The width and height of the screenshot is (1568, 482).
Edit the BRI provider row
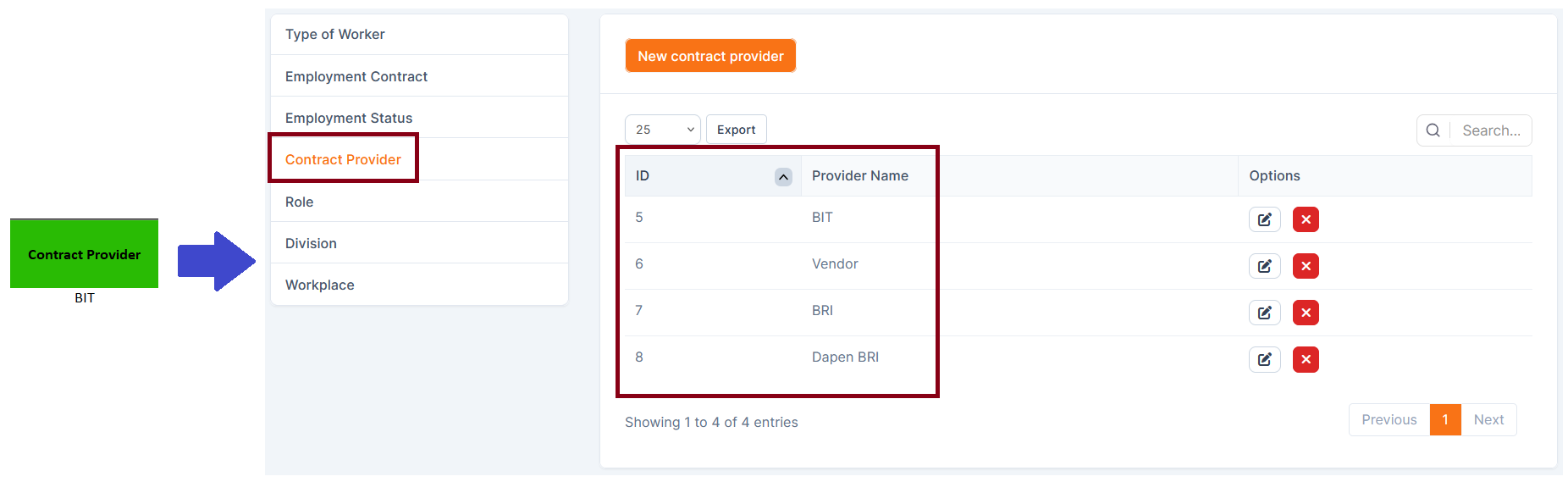[x=1264, y=313]
